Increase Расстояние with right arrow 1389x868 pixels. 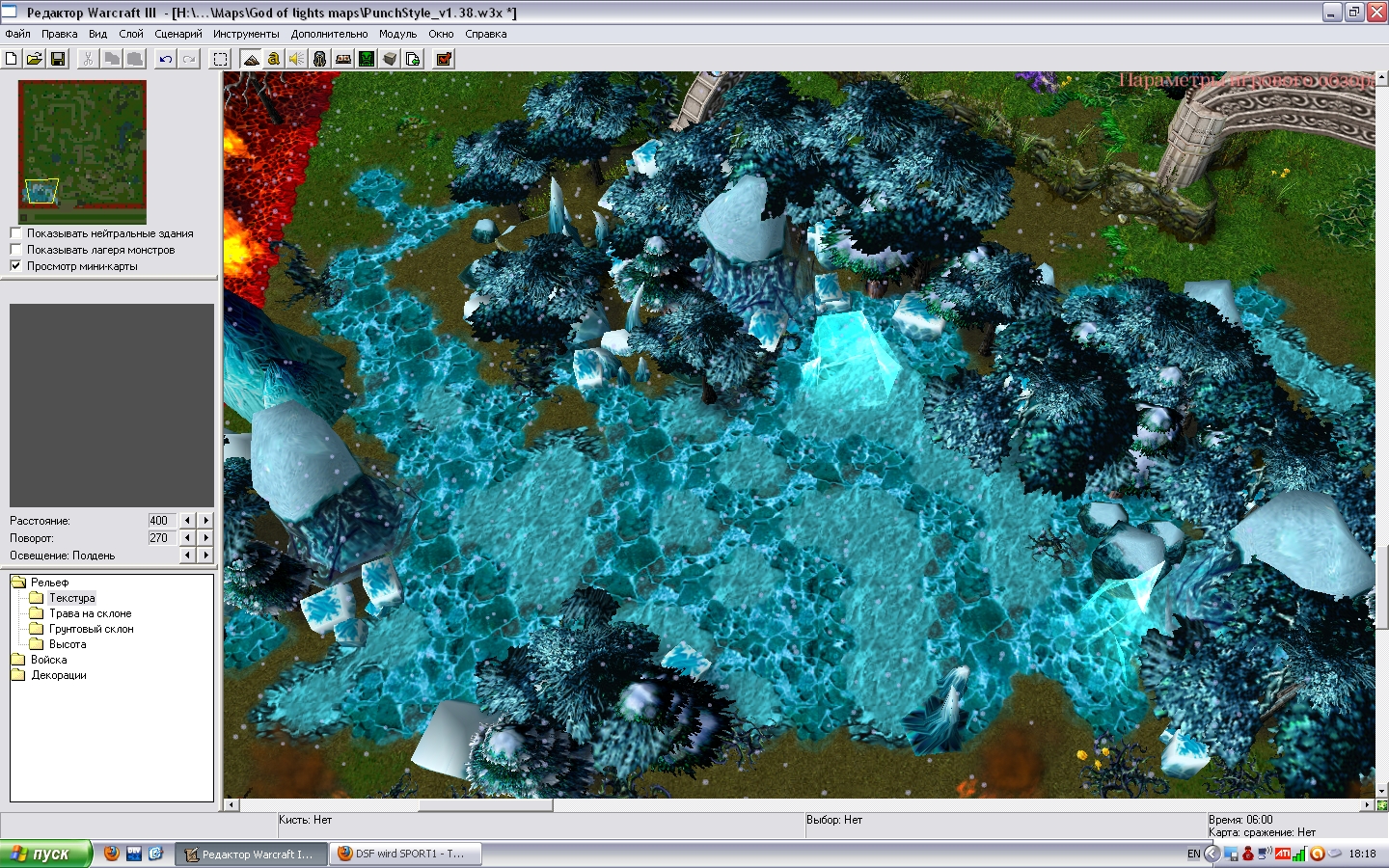coord(205,521)
